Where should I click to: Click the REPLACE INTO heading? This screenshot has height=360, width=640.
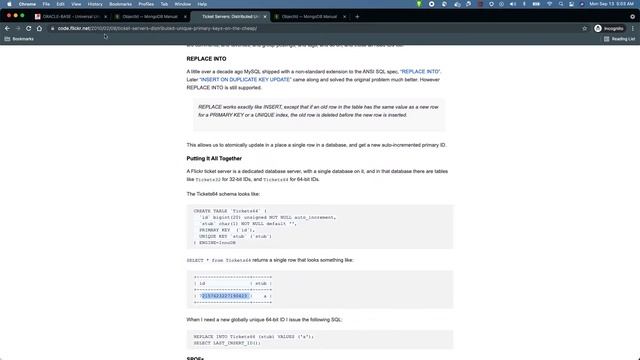click(206, 59)
